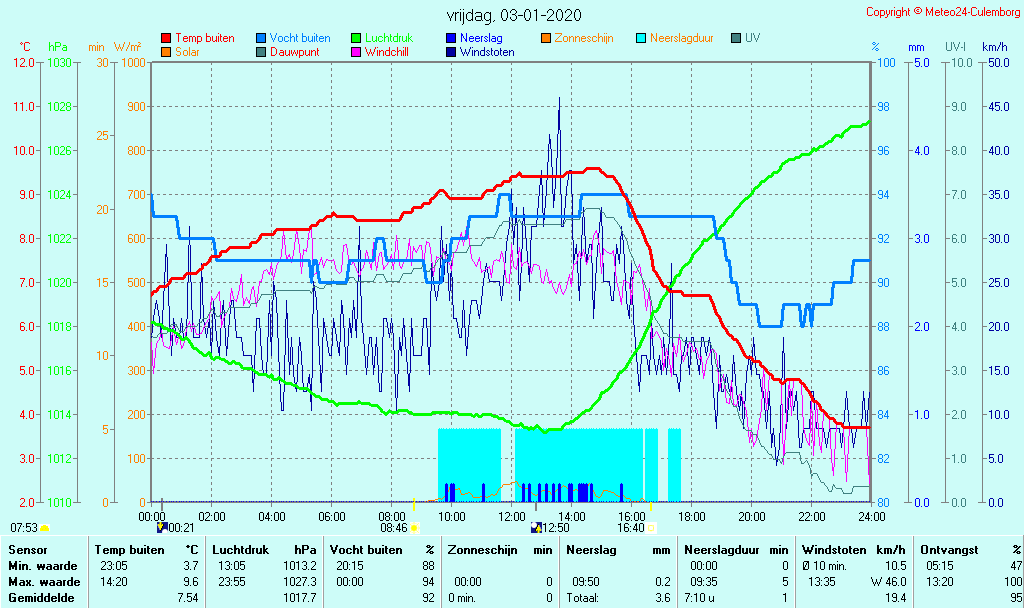
Task: Select the orange Zonneschijn legend square
Action: point(546,39)
